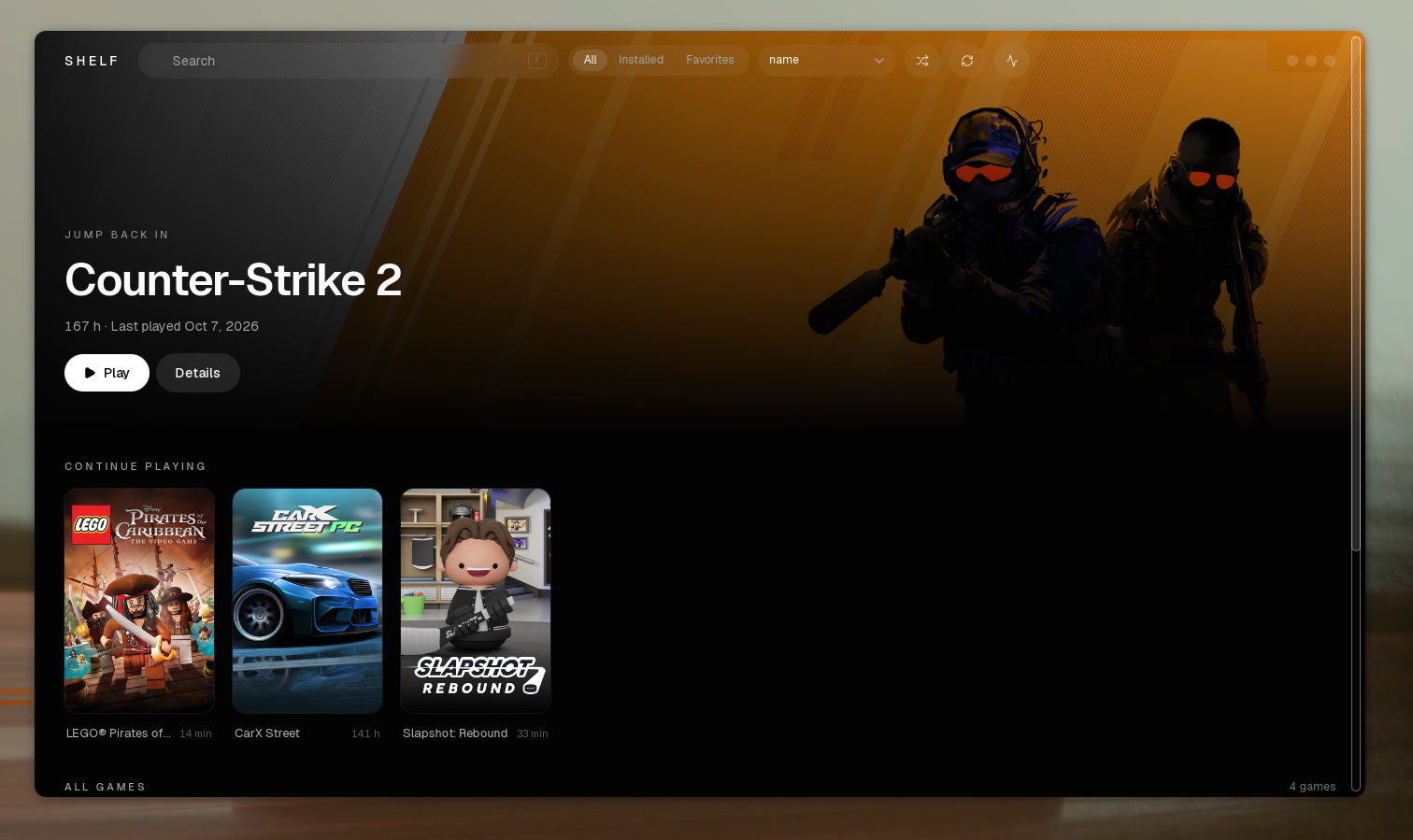
Task: Click the 'LEGO® Pirates of...' label
Action: (x=119, y=733)
